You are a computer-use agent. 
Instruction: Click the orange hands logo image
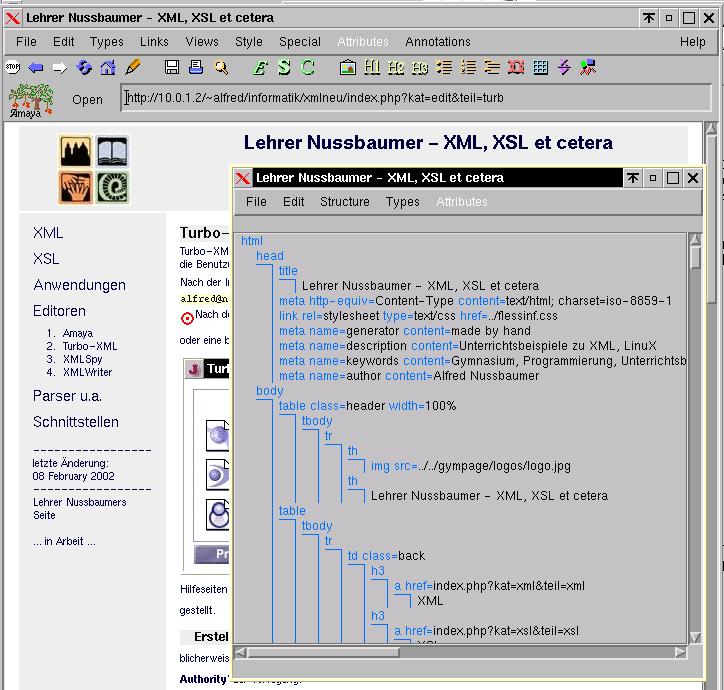pyautogui.click(x=75, y=187)
